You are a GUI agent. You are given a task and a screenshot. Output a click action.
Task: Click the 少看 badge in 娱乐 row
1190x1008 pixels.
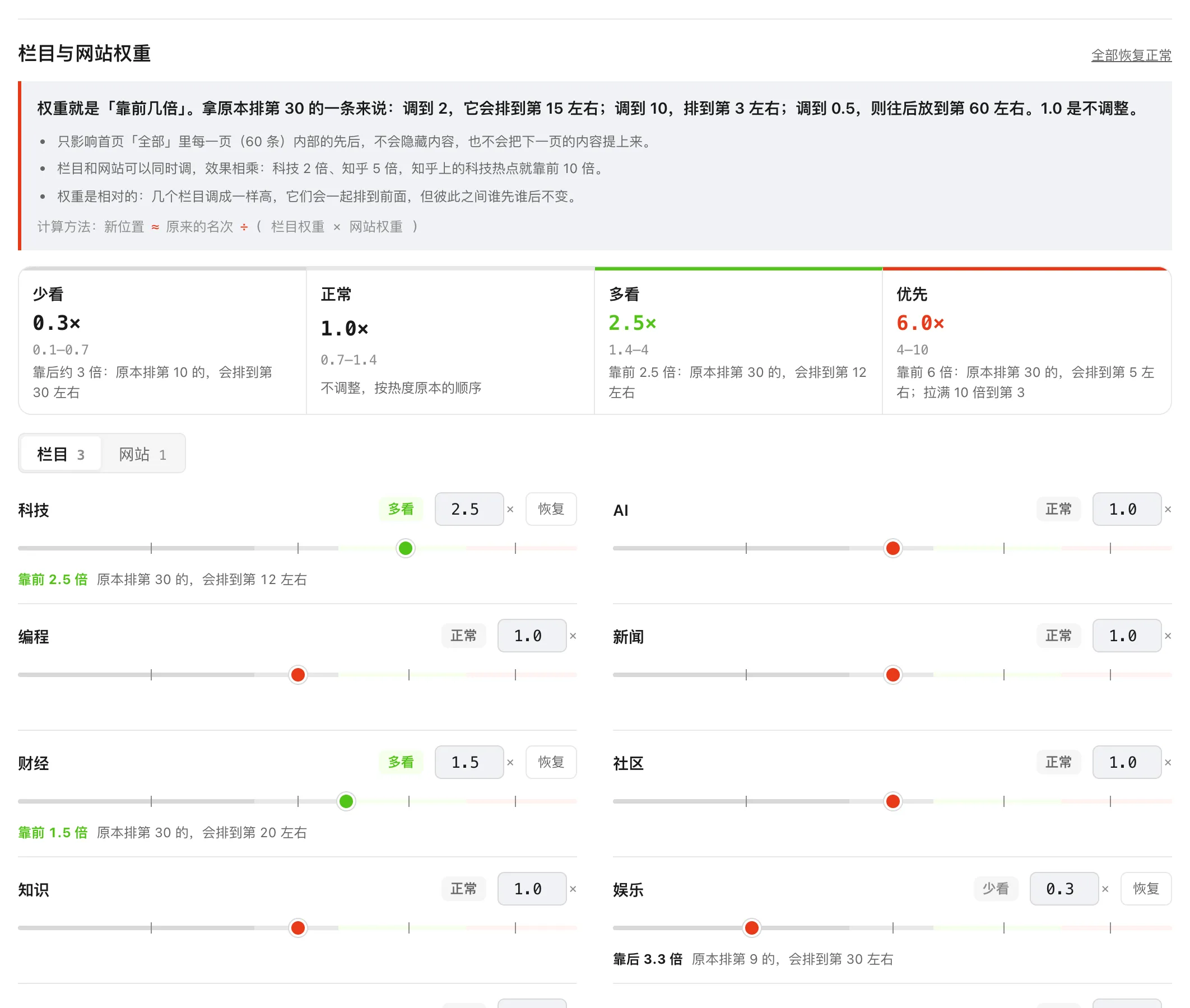point(996,889)
